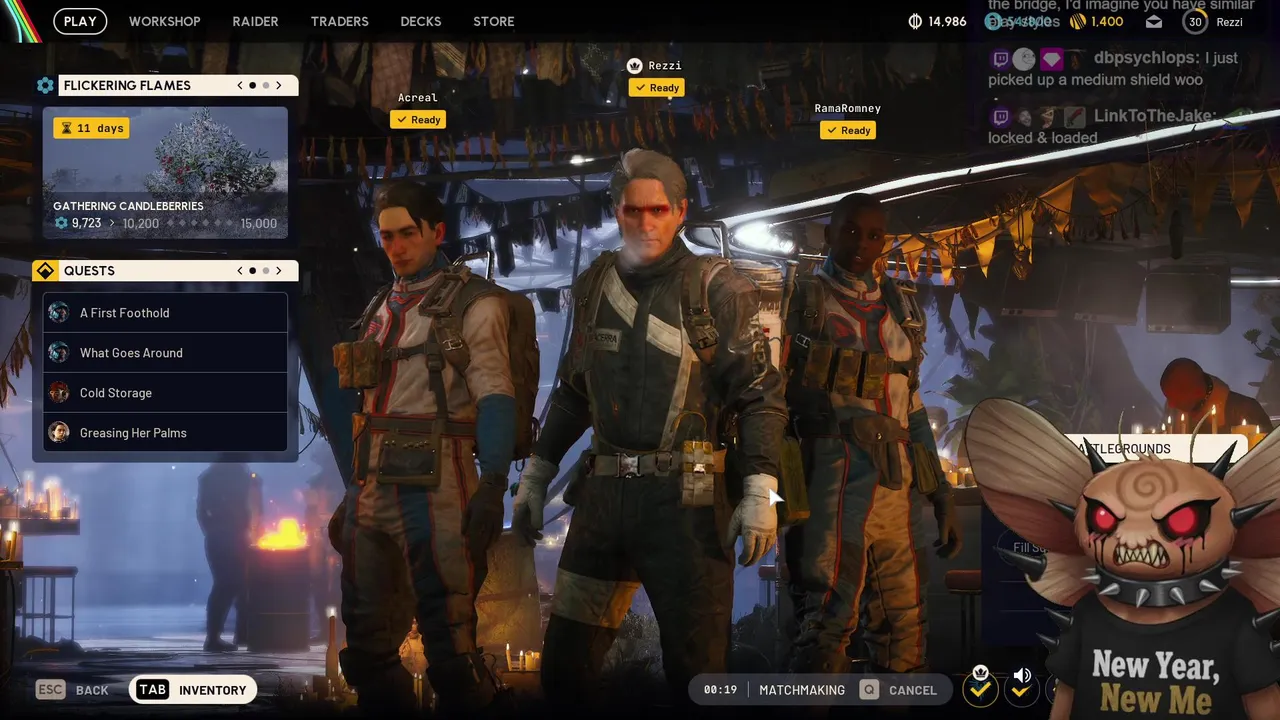1280x720 pixels.
Task: Select first page dot in Flickering Flames header
Action: [x=253, y=85]
